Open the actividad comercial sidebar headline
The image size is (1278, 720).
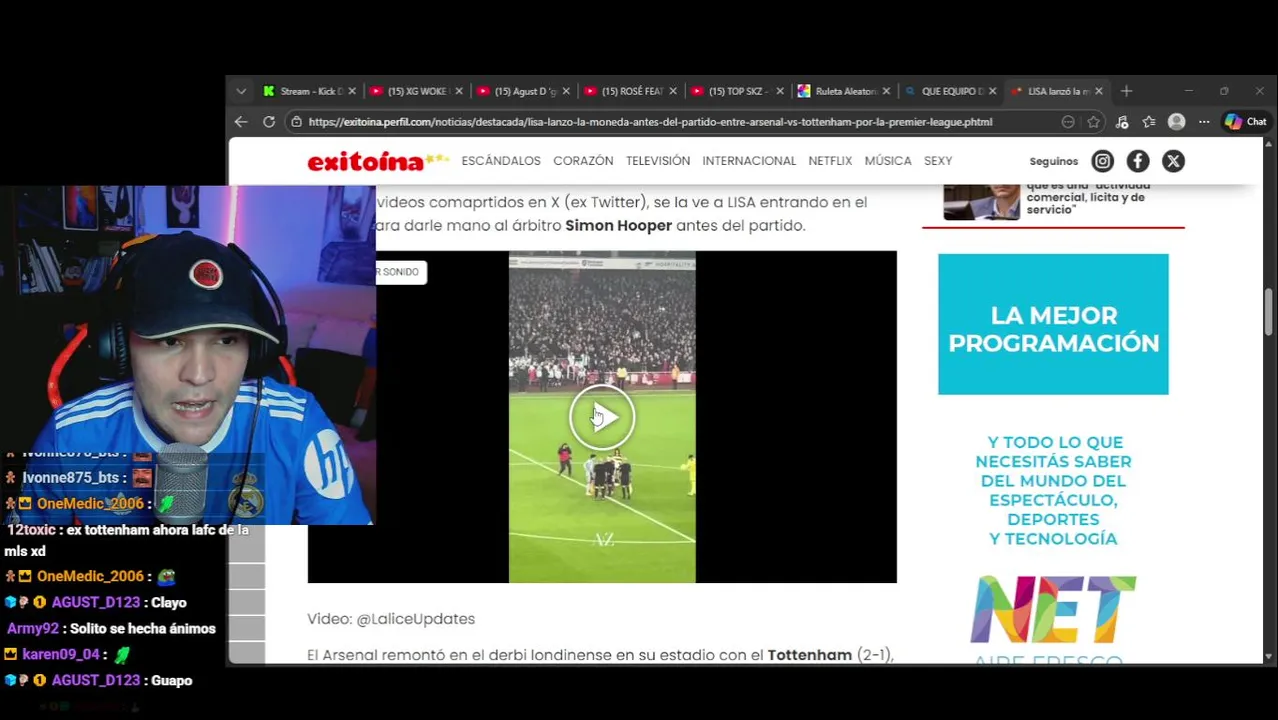(x=1087, y=197)
